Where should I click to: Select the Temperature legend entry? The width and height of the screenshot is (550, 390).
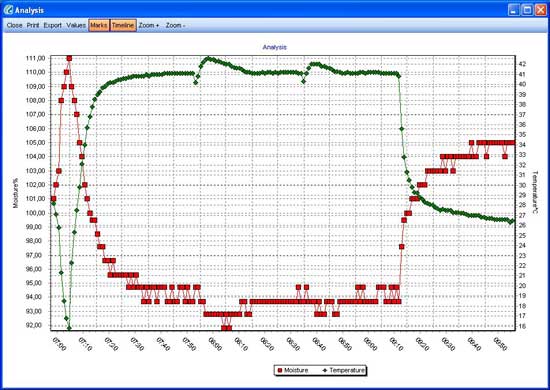[343, 370]
